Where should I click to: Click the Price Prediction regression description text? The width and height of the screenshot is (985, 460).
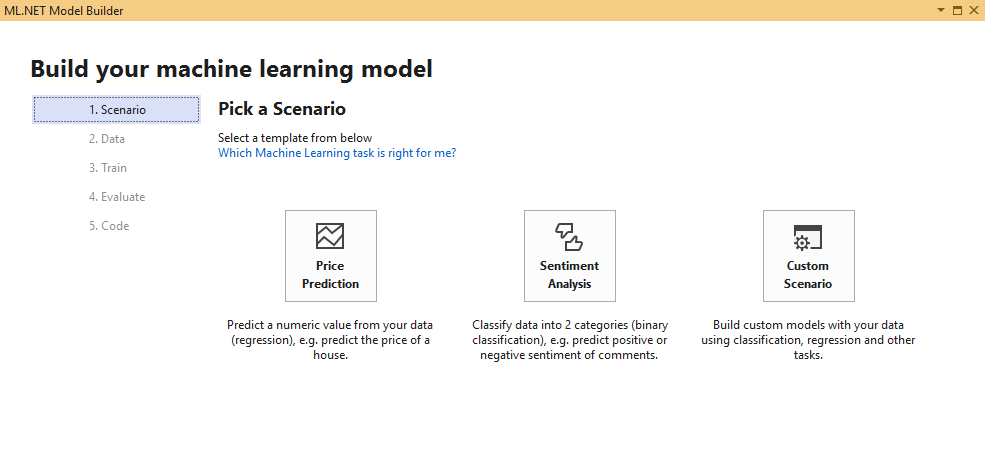[330, 340]
